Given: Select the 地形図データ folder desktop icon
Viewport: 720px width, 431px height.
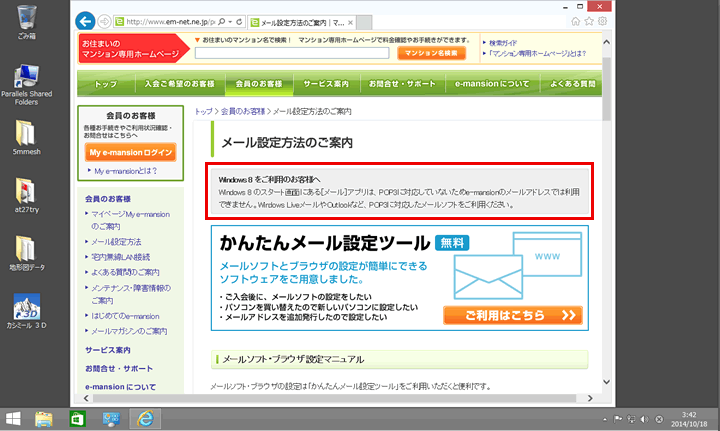Looking at the screenshot, I should click(x=26, y=253).
